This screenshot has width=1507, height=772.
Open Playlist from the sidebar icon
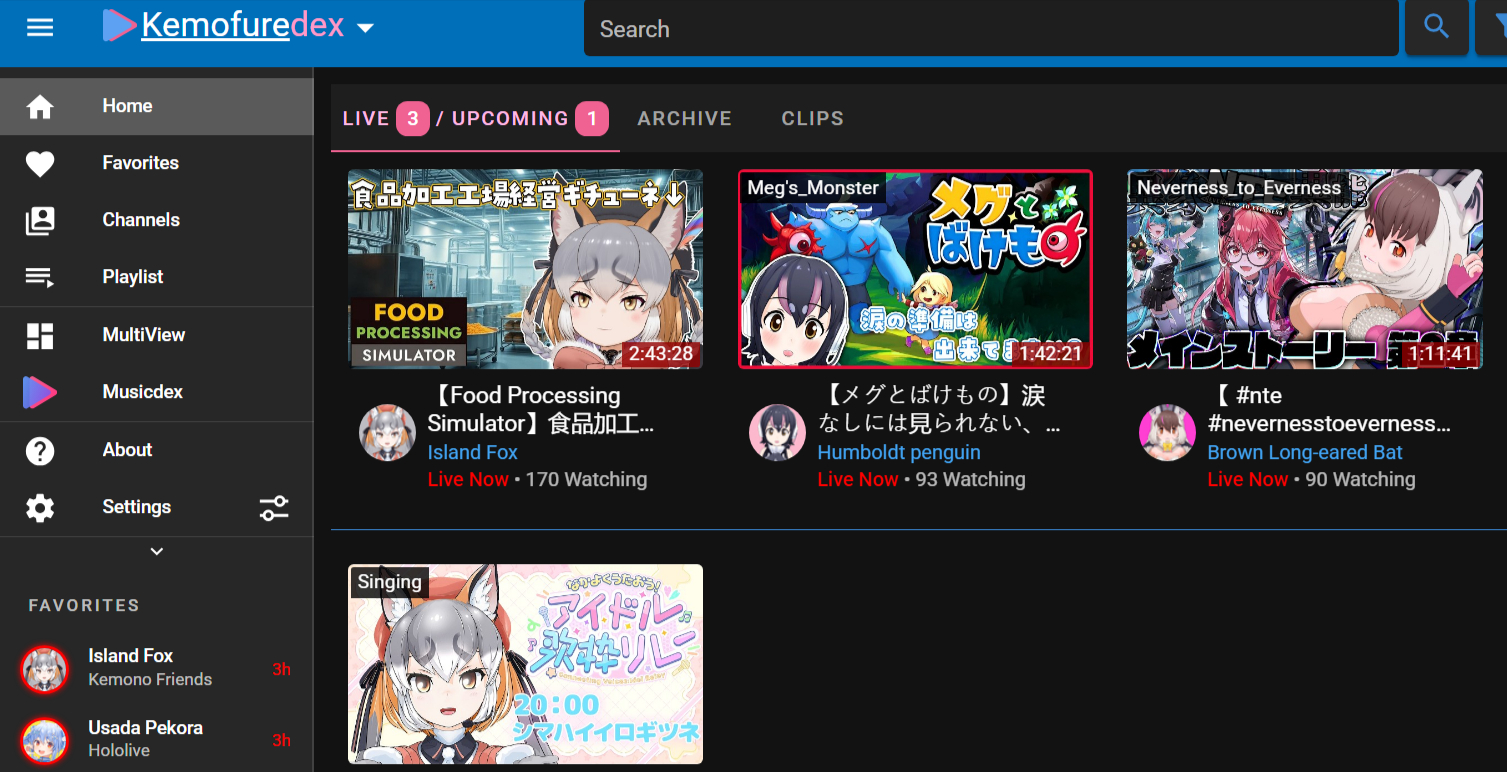[40, 277]
